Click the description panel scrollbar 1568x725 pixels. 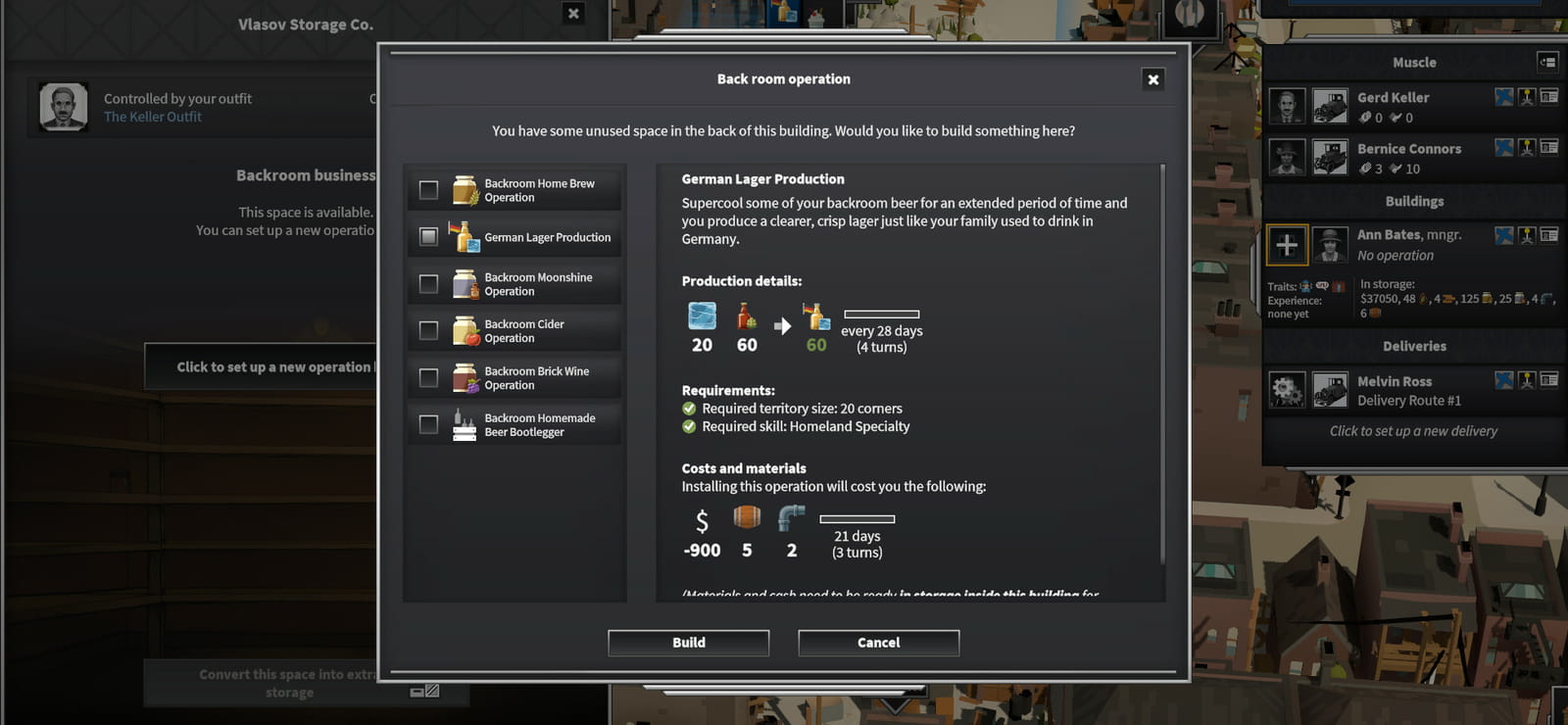coord(1162,364)
